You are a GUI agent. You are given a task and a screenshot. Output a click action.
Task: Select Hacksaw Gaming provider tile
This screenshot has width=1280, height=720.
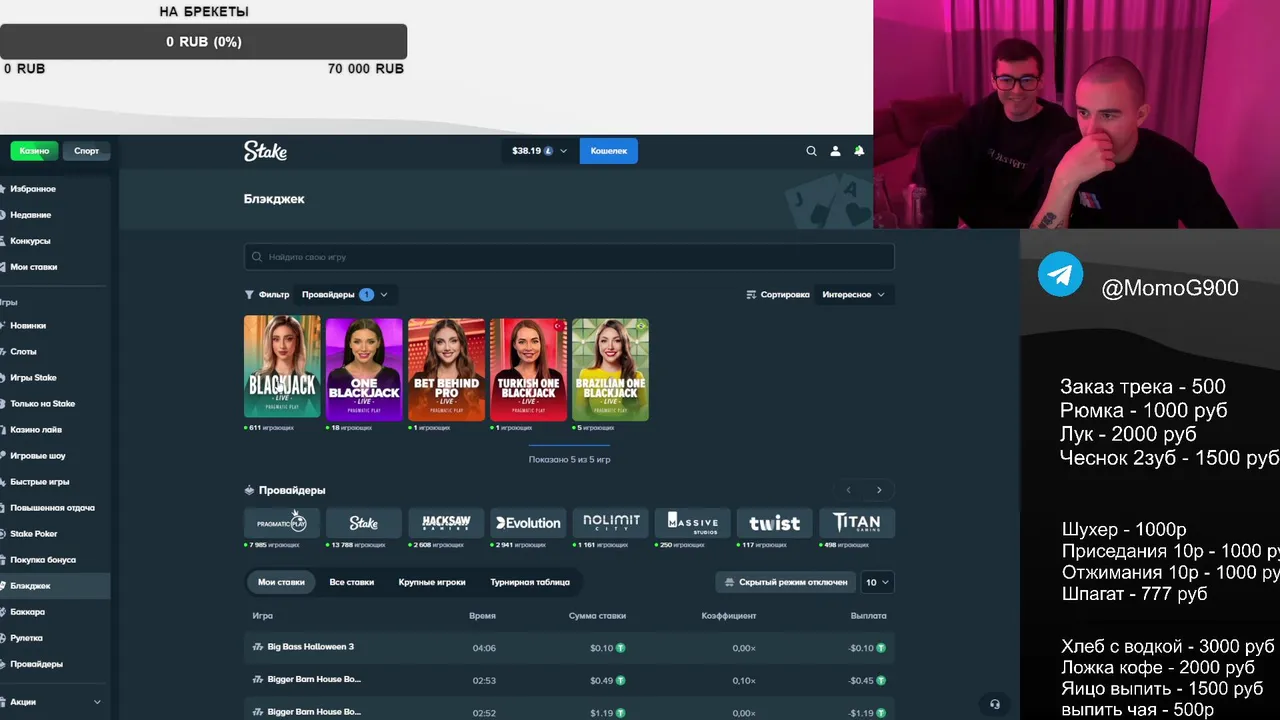pos(446,523)
